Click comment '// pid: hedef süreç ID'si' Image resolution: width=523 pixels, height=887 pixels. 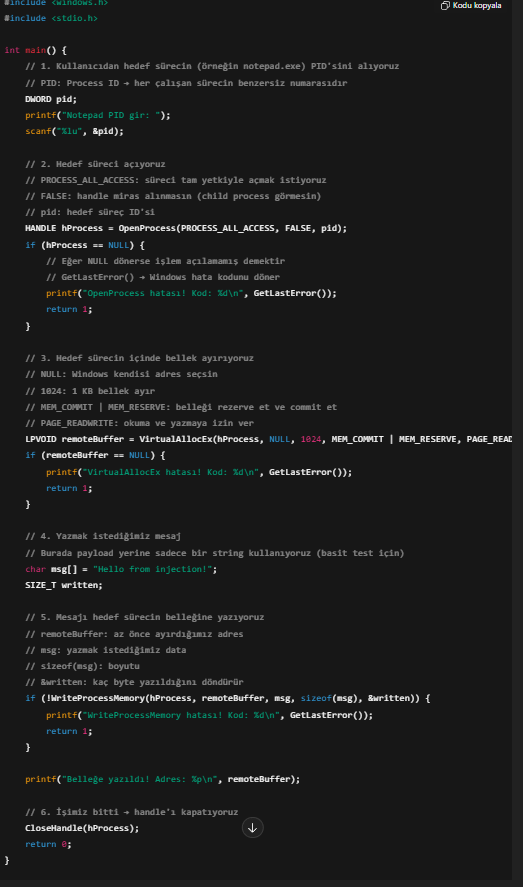pos(90,212)
